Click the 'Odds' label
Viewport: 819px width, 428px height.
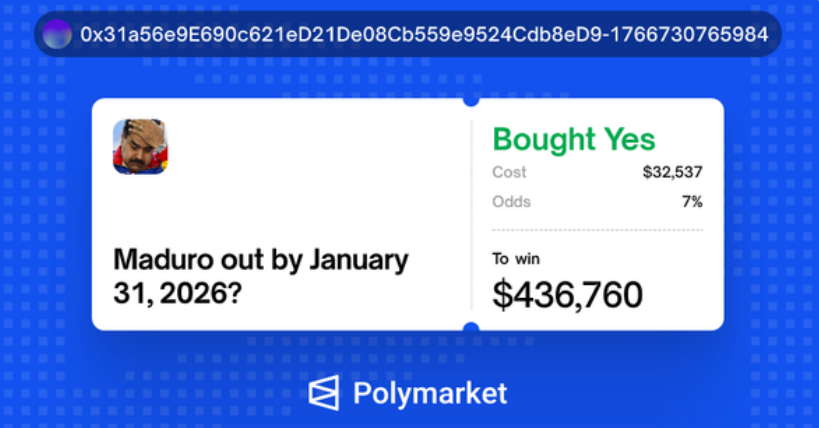[511, 201]
